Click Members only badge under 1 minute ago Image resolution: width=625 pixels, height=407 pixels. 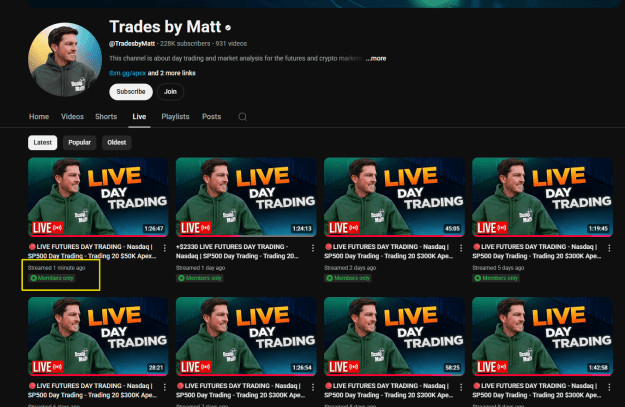coord(52,278)
